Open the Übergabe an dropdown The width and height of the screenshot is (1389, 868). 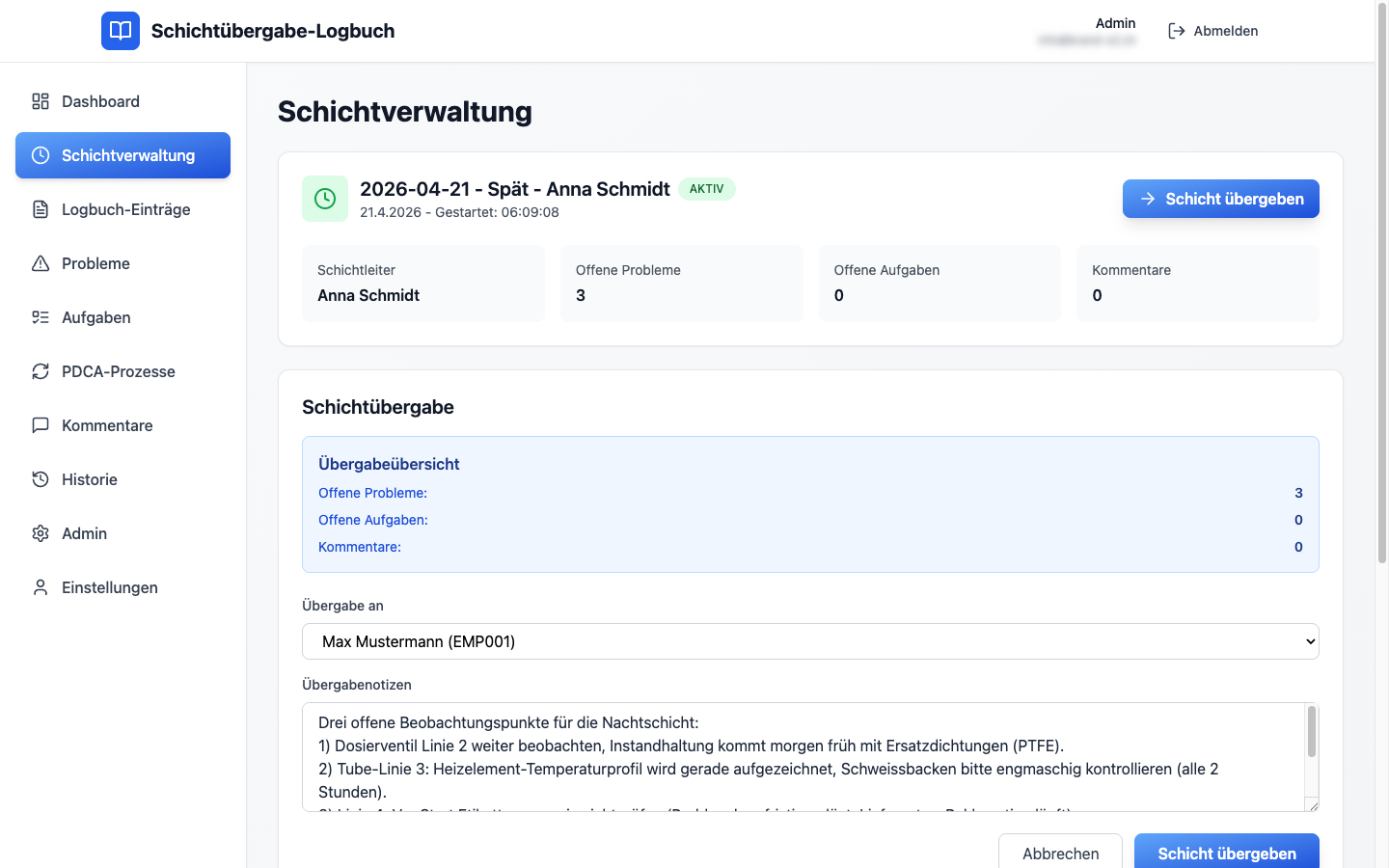click(810, 641)
